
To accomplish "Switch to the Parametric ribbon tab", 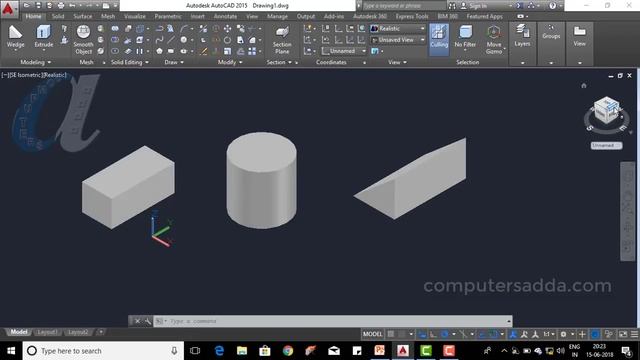I will pos(168,16).
